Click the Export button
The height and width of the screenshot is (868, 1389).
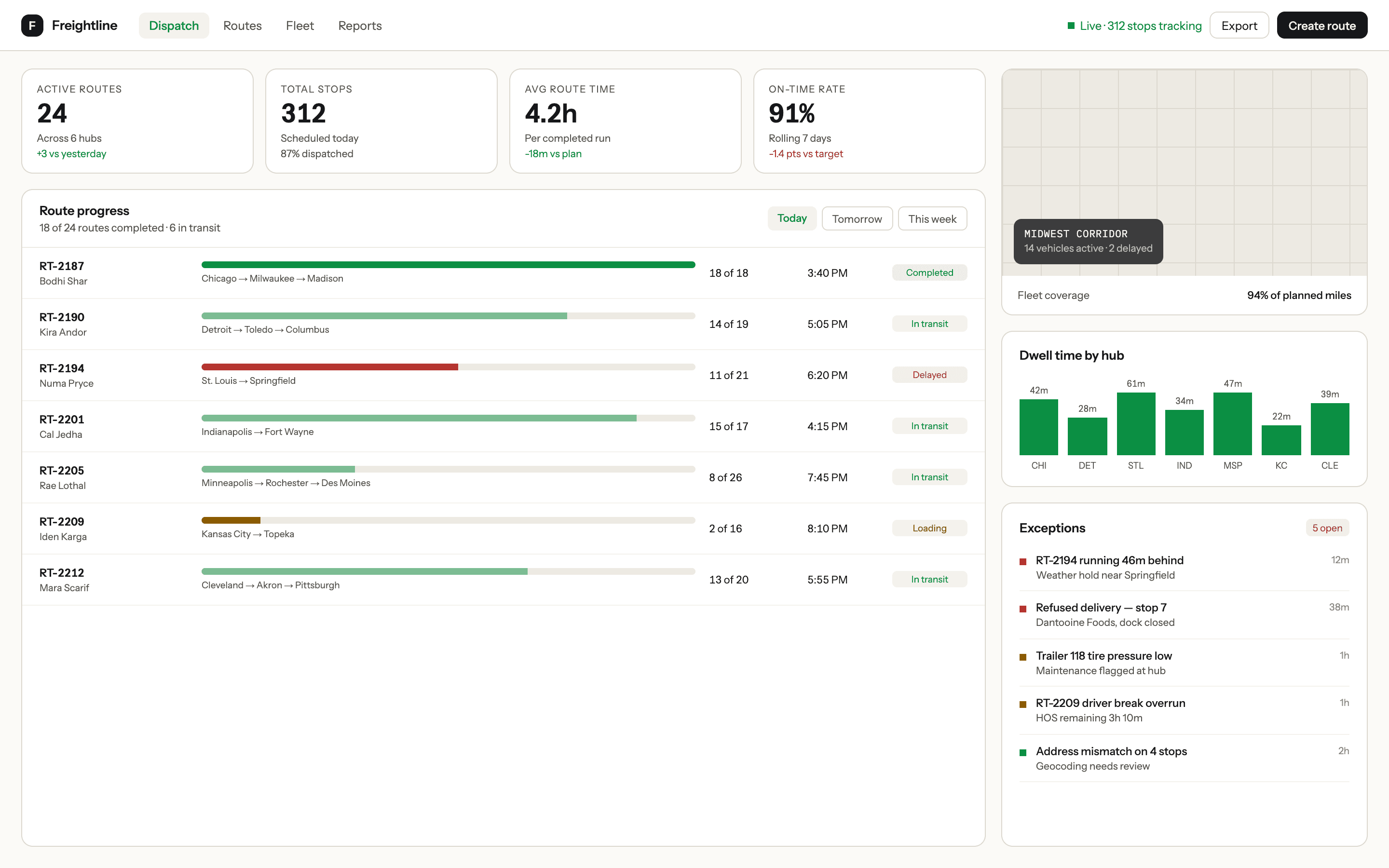tap(1239, 25)
